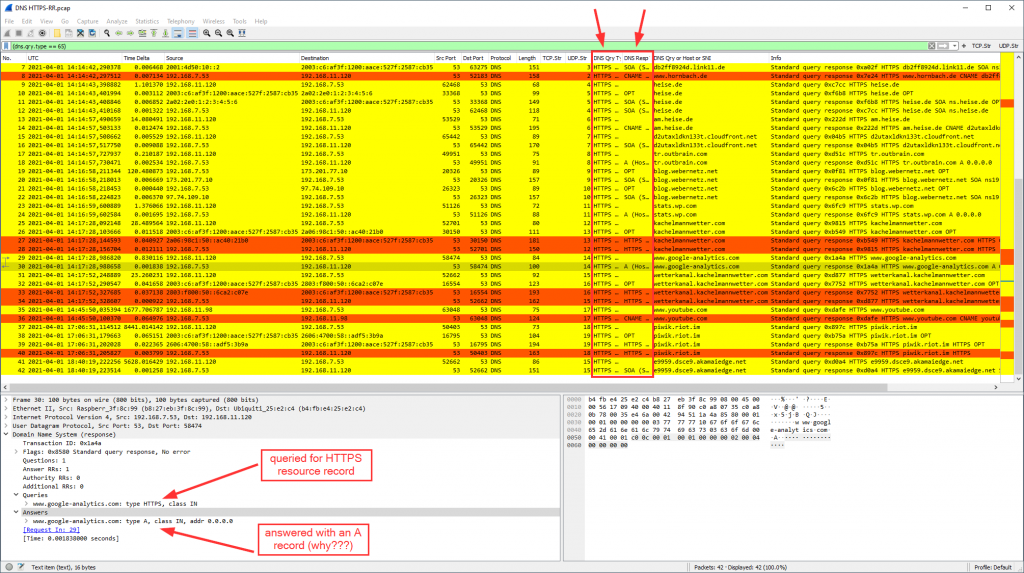Click Profile: Default in status bar
Viewport: 1024px width, 573px height.
(993, 567)
